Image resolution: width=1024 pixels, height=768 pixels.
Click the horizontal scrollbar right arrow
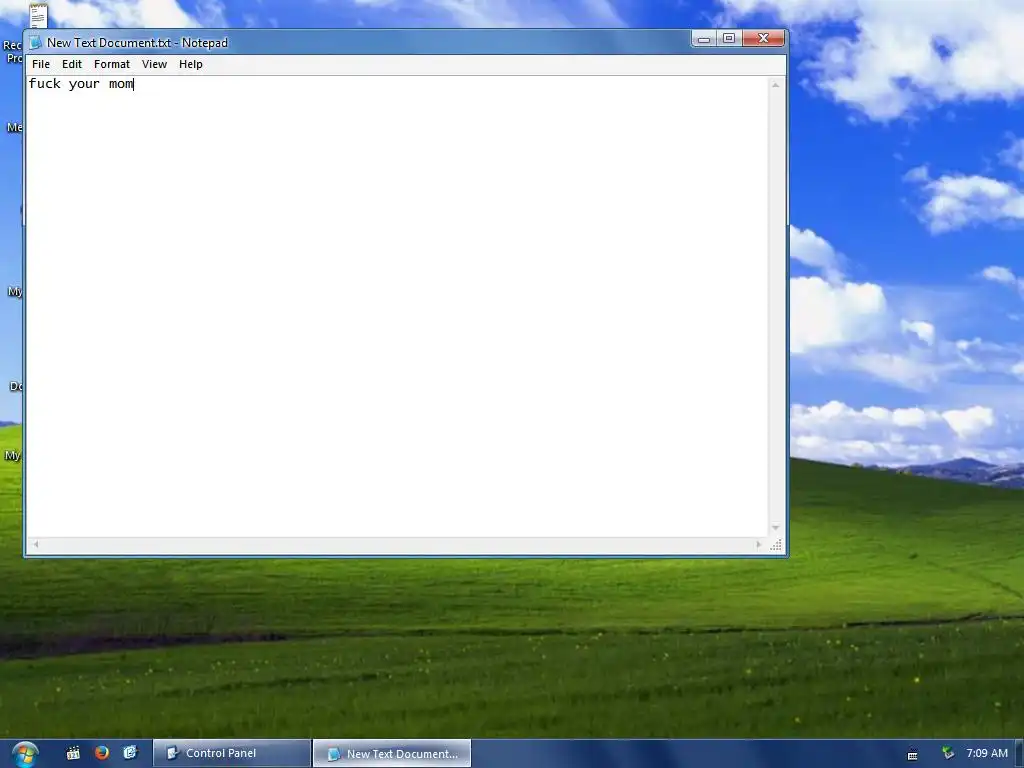(x=759, y=544)
